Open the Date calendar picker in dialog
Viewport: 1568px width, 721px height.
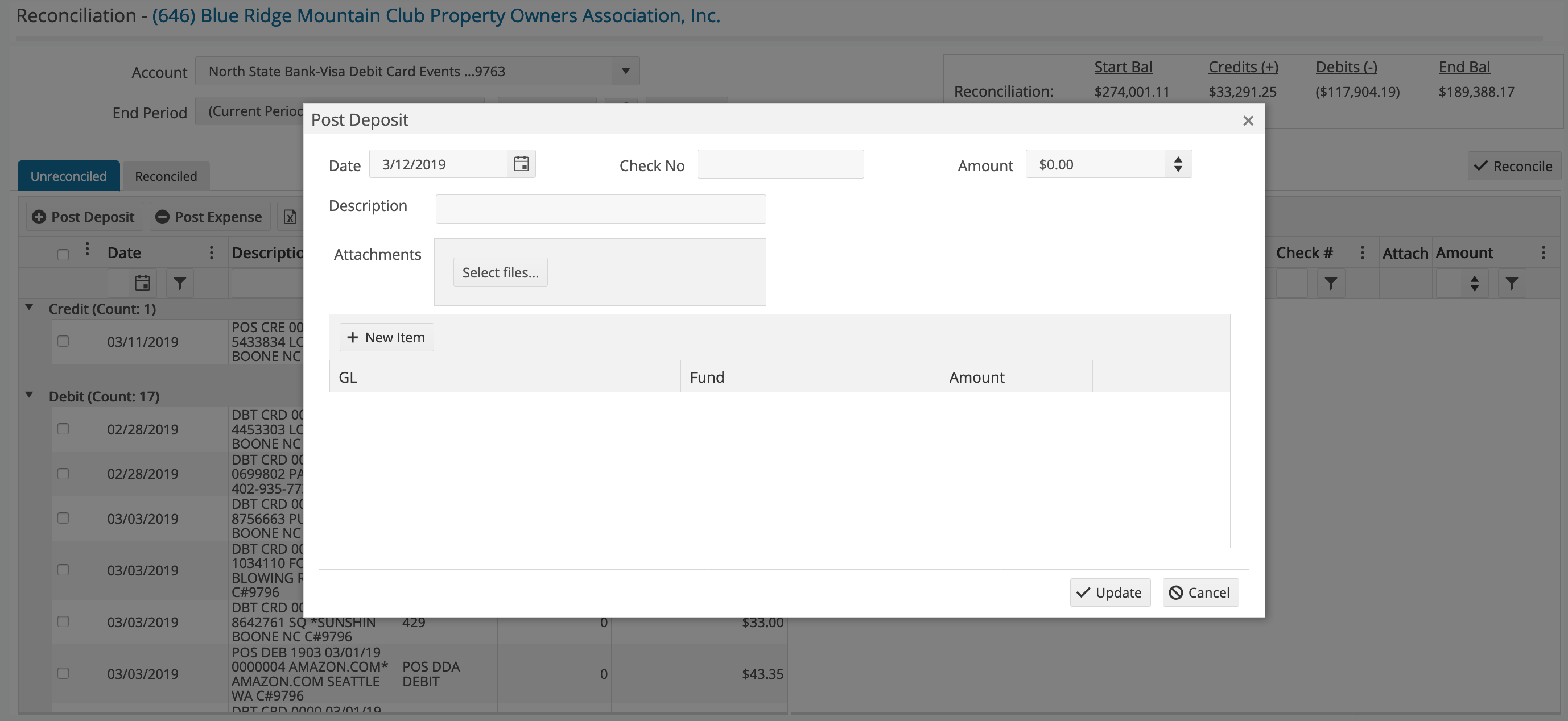(521, 164)
